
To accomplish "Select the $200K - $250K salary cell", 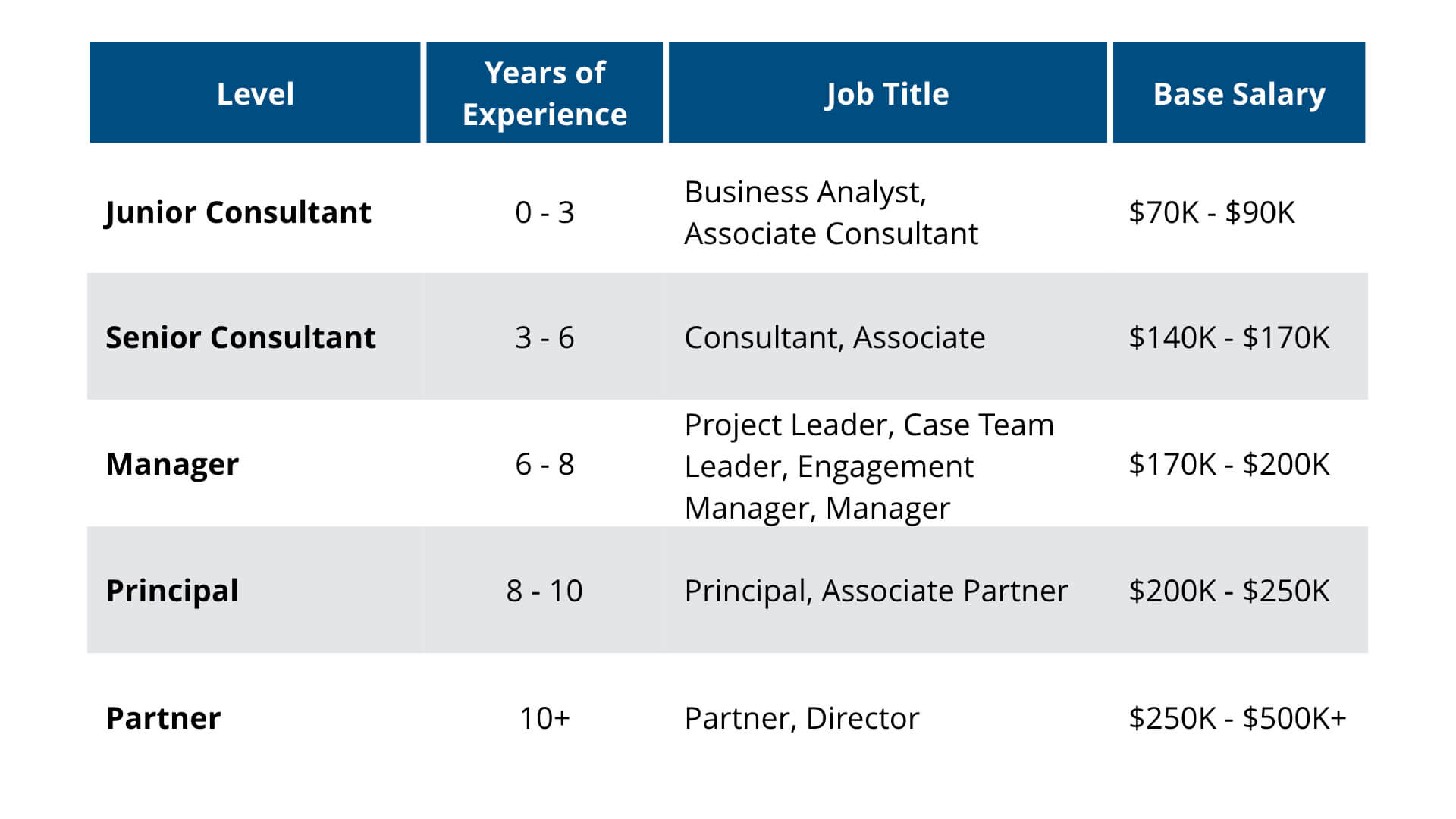I will [x=1228, y=591].
